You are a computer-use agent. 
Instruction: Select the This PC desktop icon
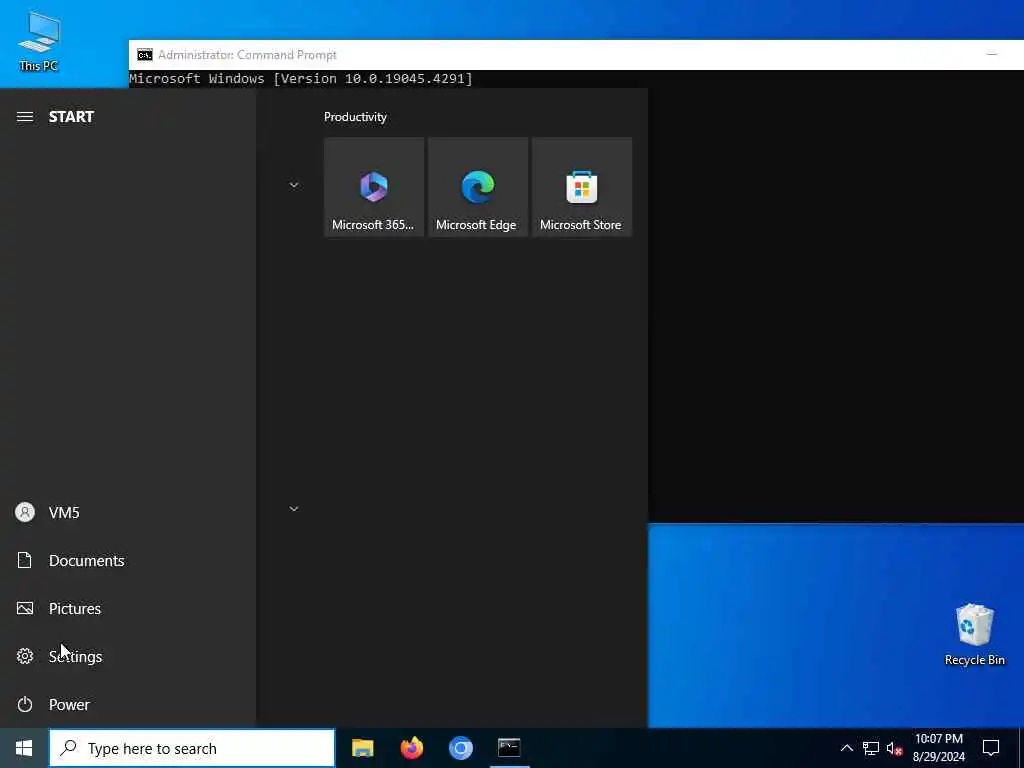39,41
